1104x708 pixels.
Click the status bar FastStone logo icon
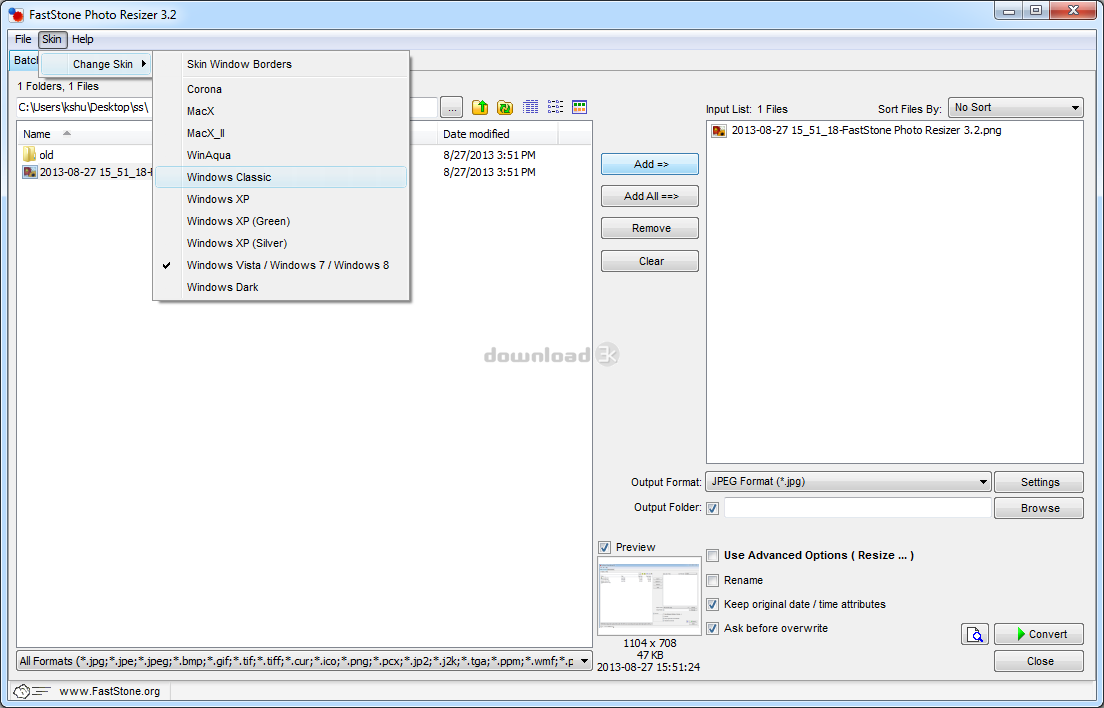[31, 691]
